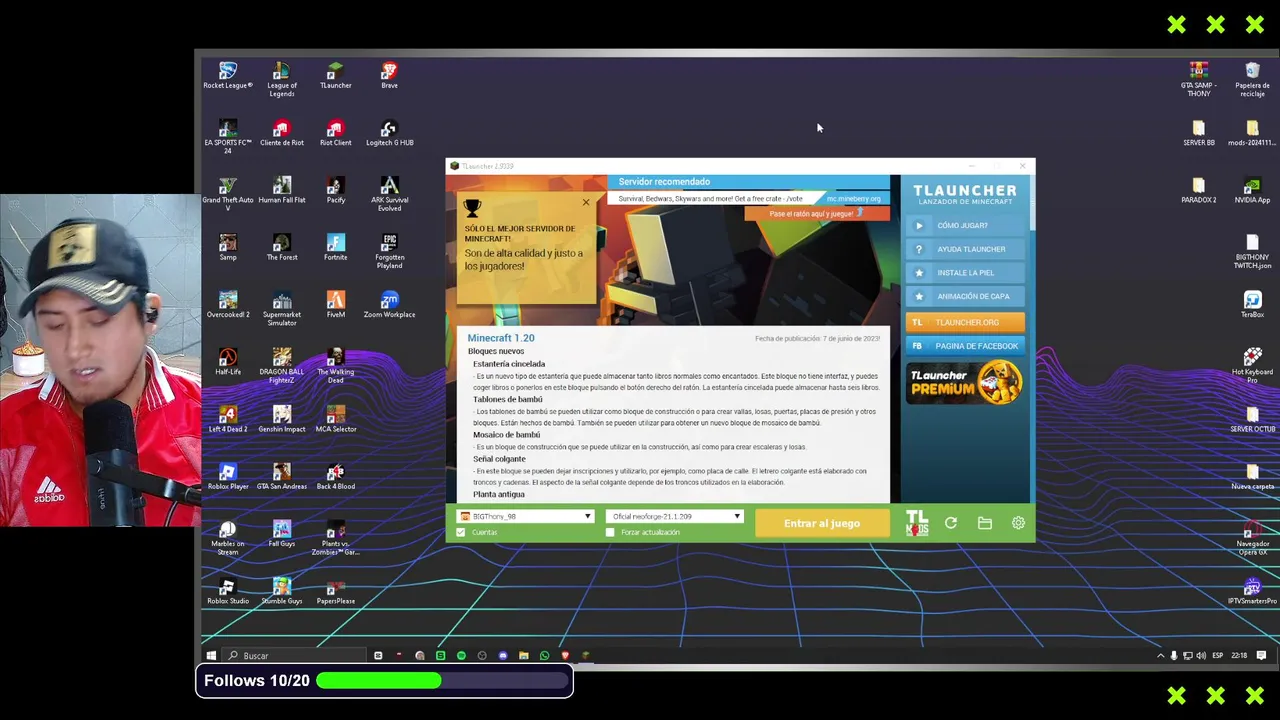1280x720 pixels.
Task: Close the yellow server advertisement popup
Action: pyautogui.click(x=586, y=203)
